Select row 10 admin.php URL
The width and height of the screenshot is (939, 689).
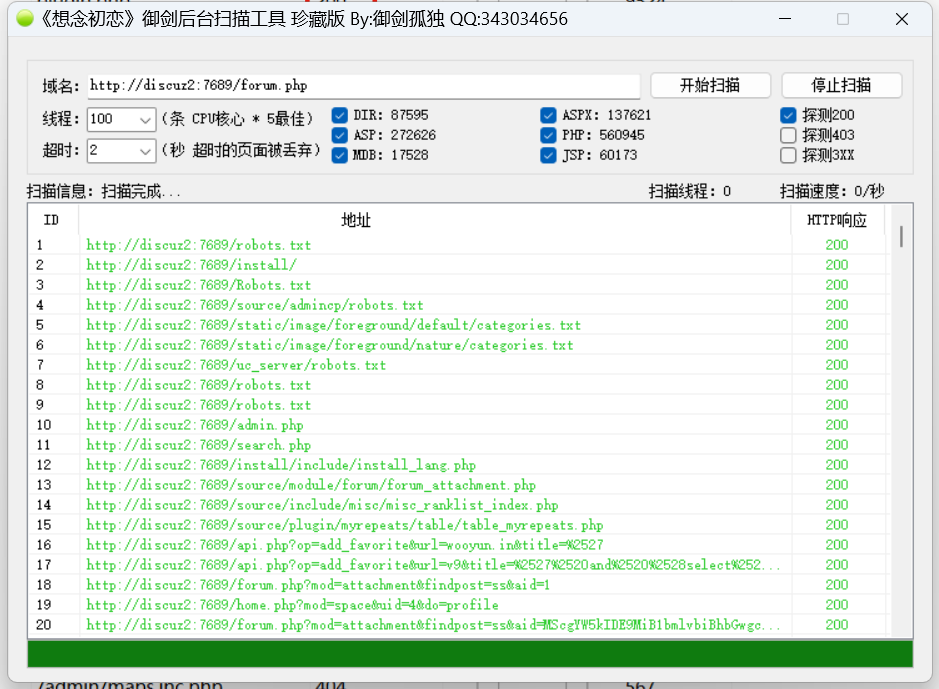(x=195, y=425)
